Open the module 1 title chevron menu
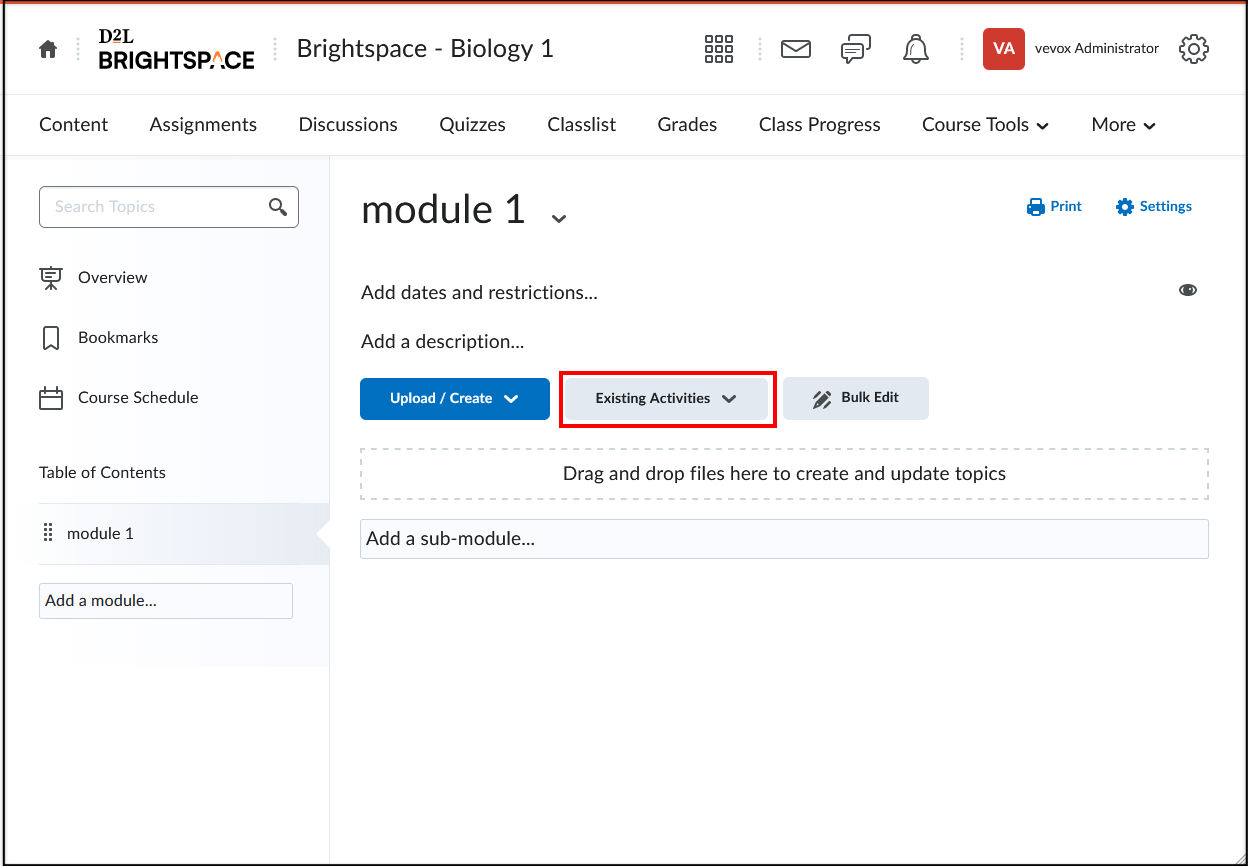The image size is (1248, 866). [559, 218]
